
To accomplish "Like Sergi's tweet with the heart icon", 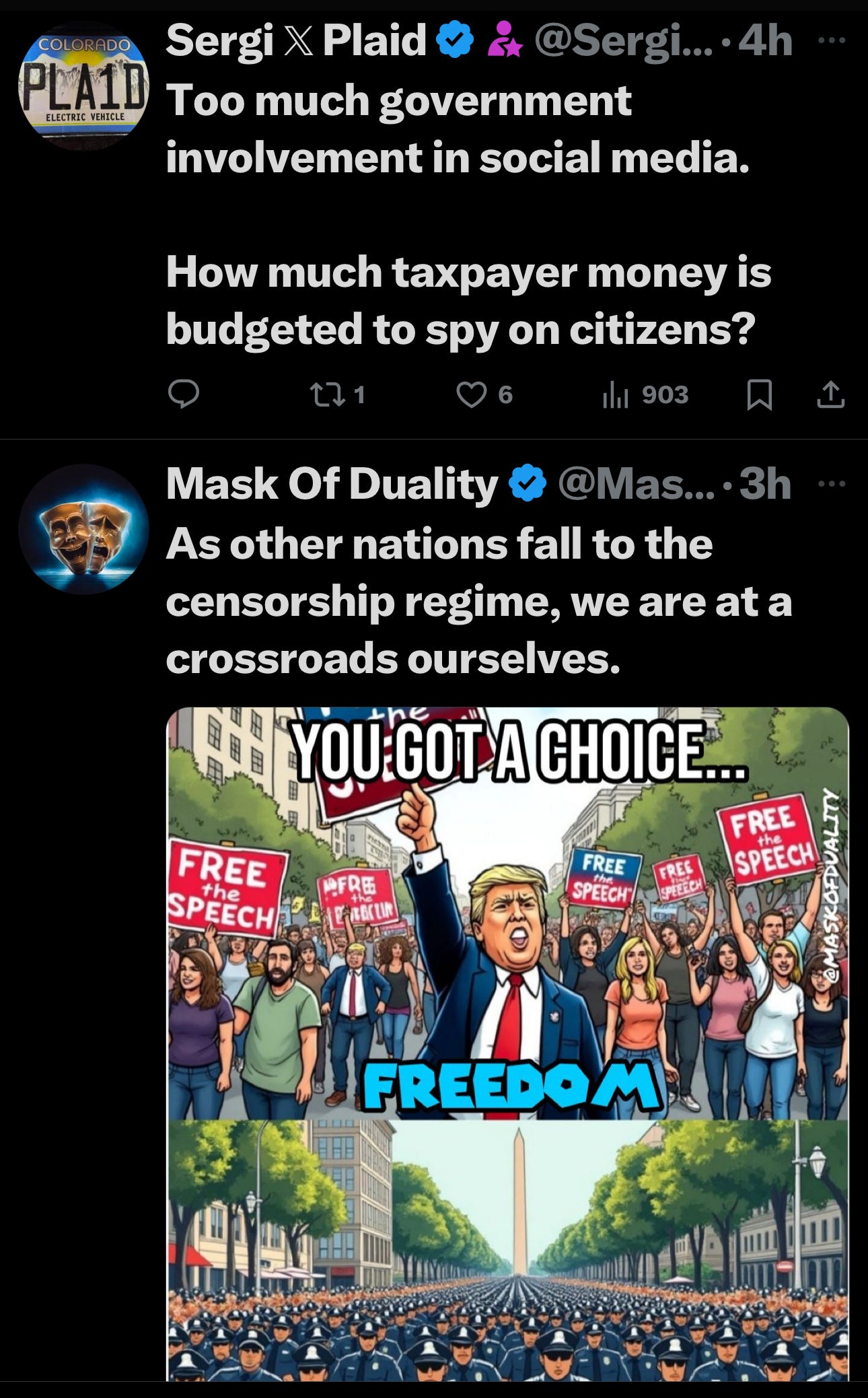I will click(x=484, y=394).
